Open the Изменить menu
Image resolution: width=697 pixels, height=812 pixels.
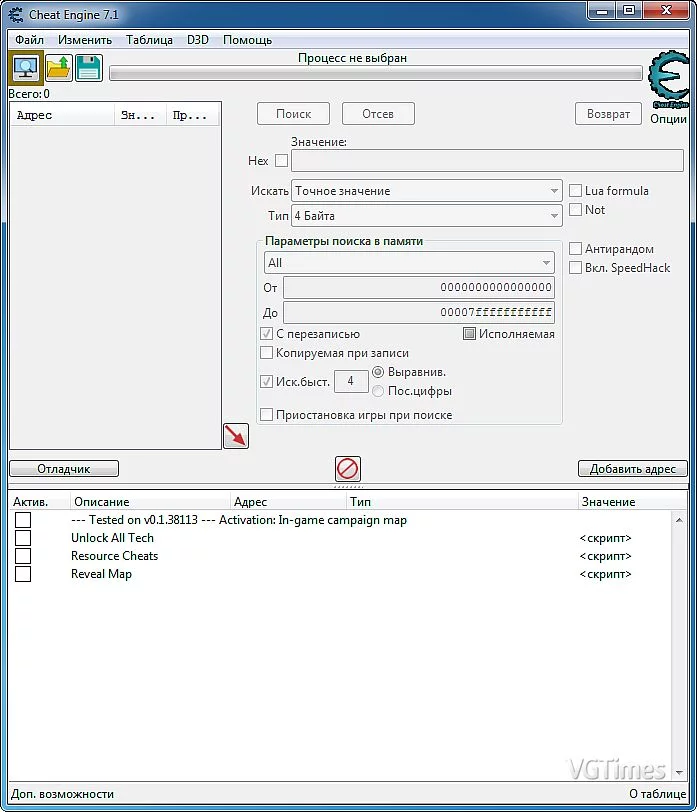(85, 40)
